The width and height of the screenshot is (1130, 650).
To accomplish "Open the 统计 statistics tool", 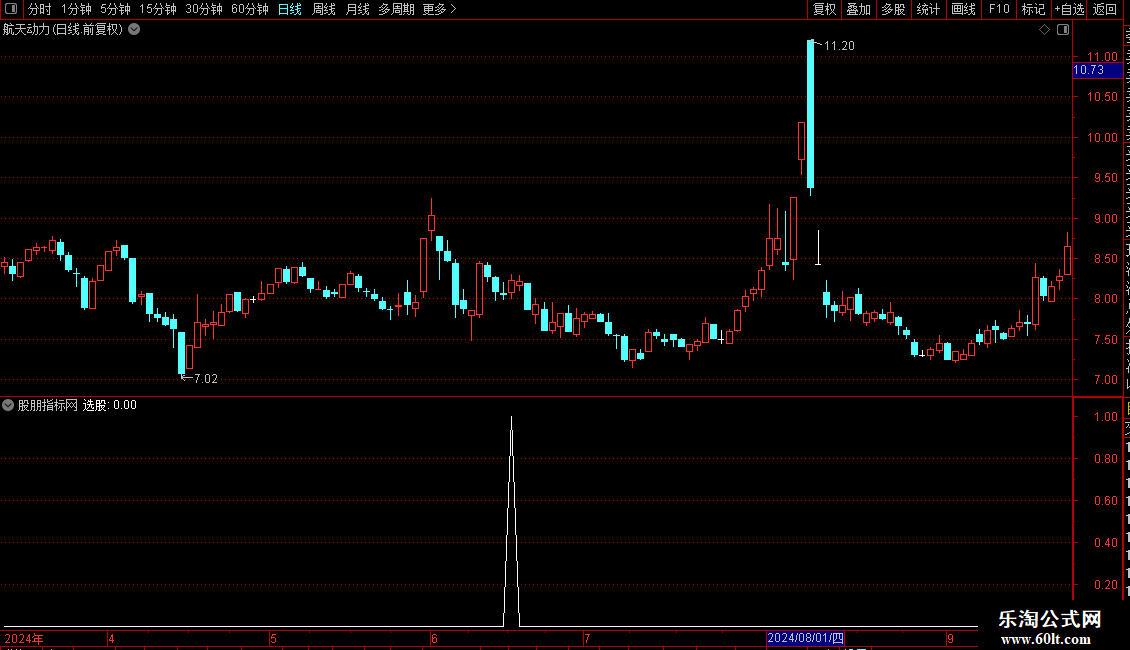I will pos(928,9).
